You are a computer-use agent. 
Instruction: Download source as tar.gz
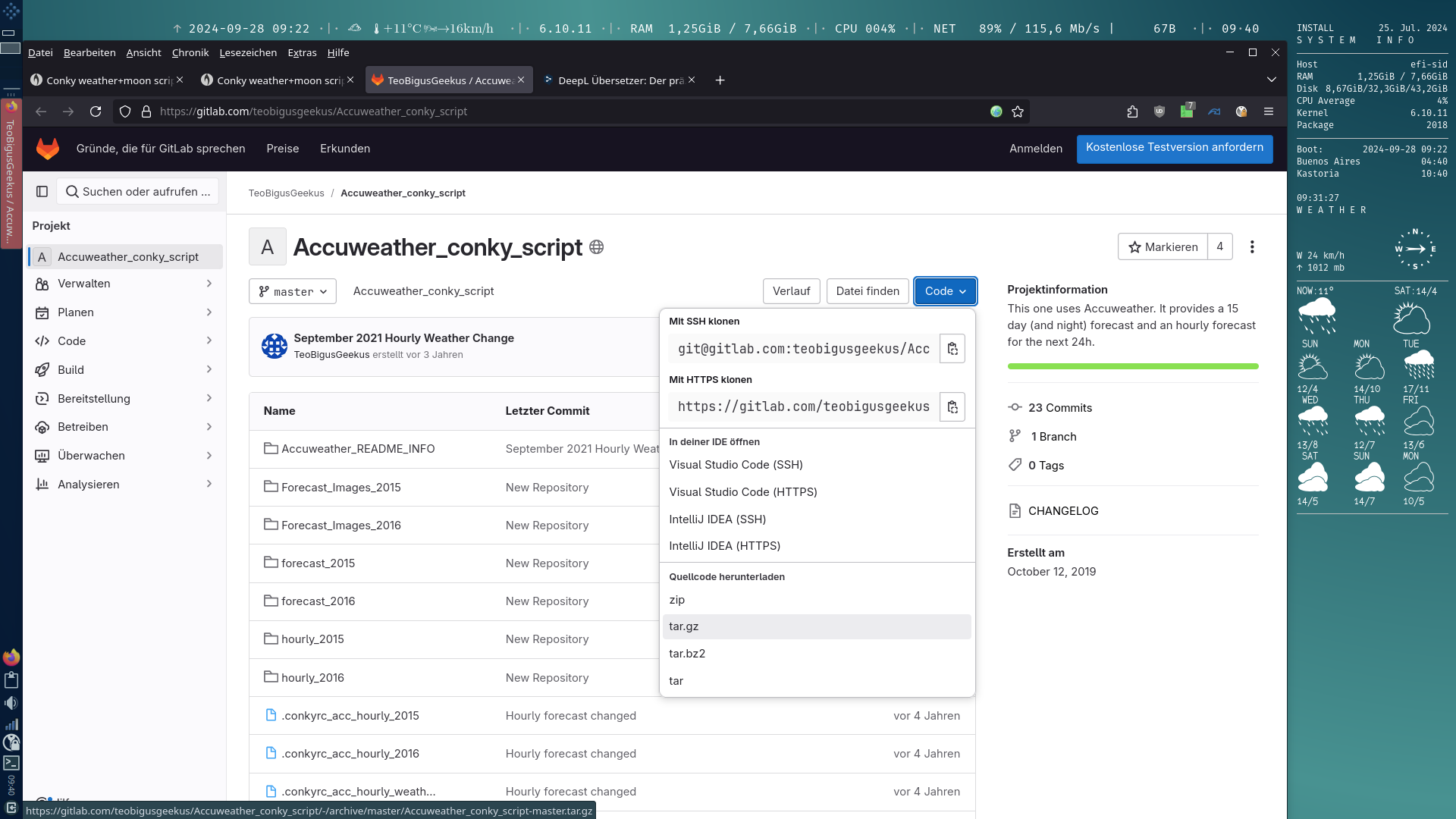[817, 626]
